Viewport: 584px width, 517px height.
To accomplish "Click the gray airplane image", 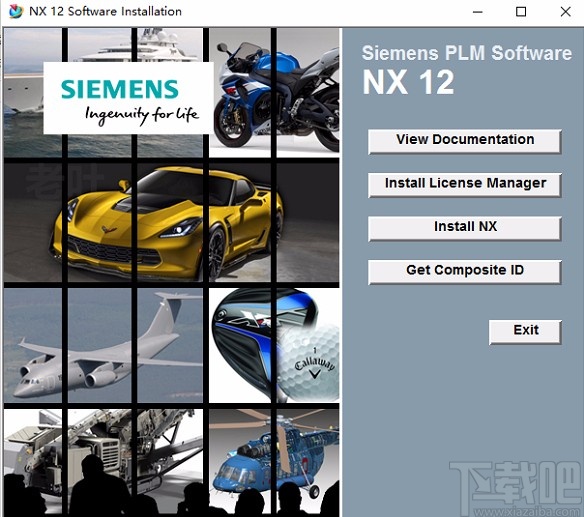I will point(104,345).
